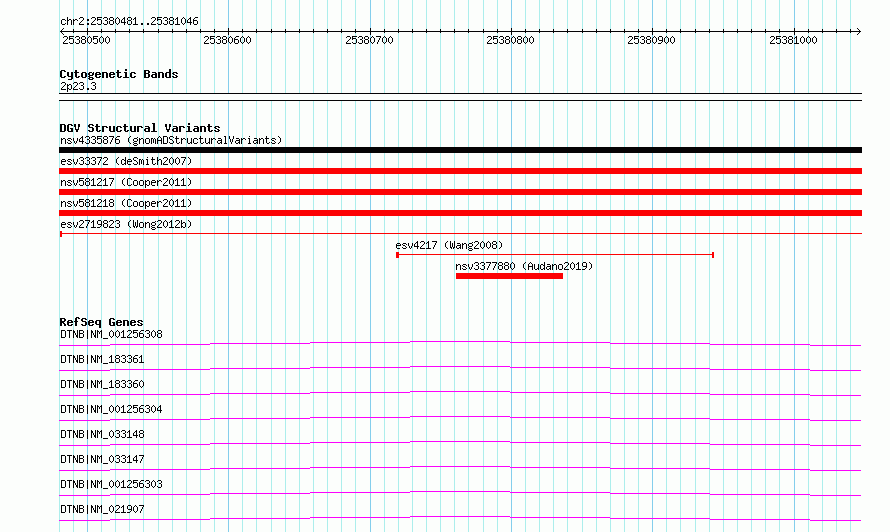Select transcript DTNB|NM_001256304
Viewport: 890px width, 532px height.
coord(111,409)
